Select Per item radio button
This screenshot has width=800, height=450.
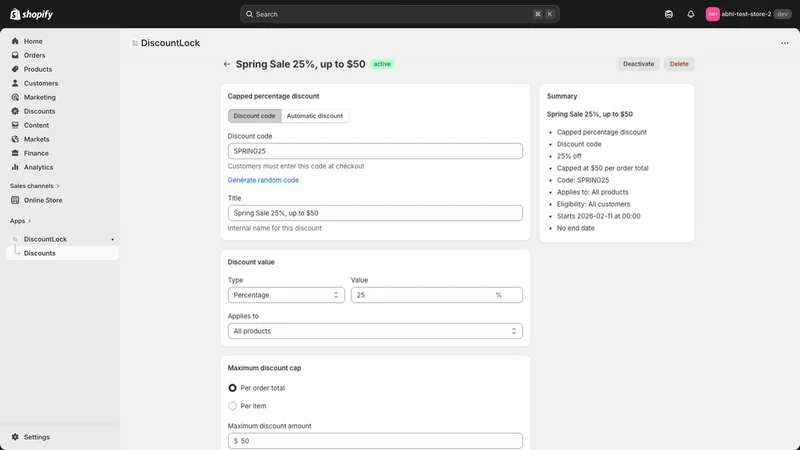pyautogui.click(x=232, y=406)
